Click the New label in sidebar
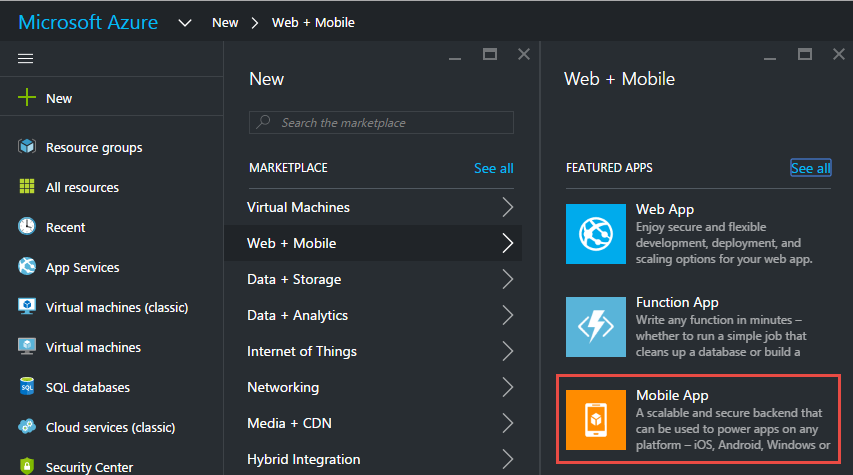Image resolution: width=853 pixels, height=475 pixels. tap(59, 98)
